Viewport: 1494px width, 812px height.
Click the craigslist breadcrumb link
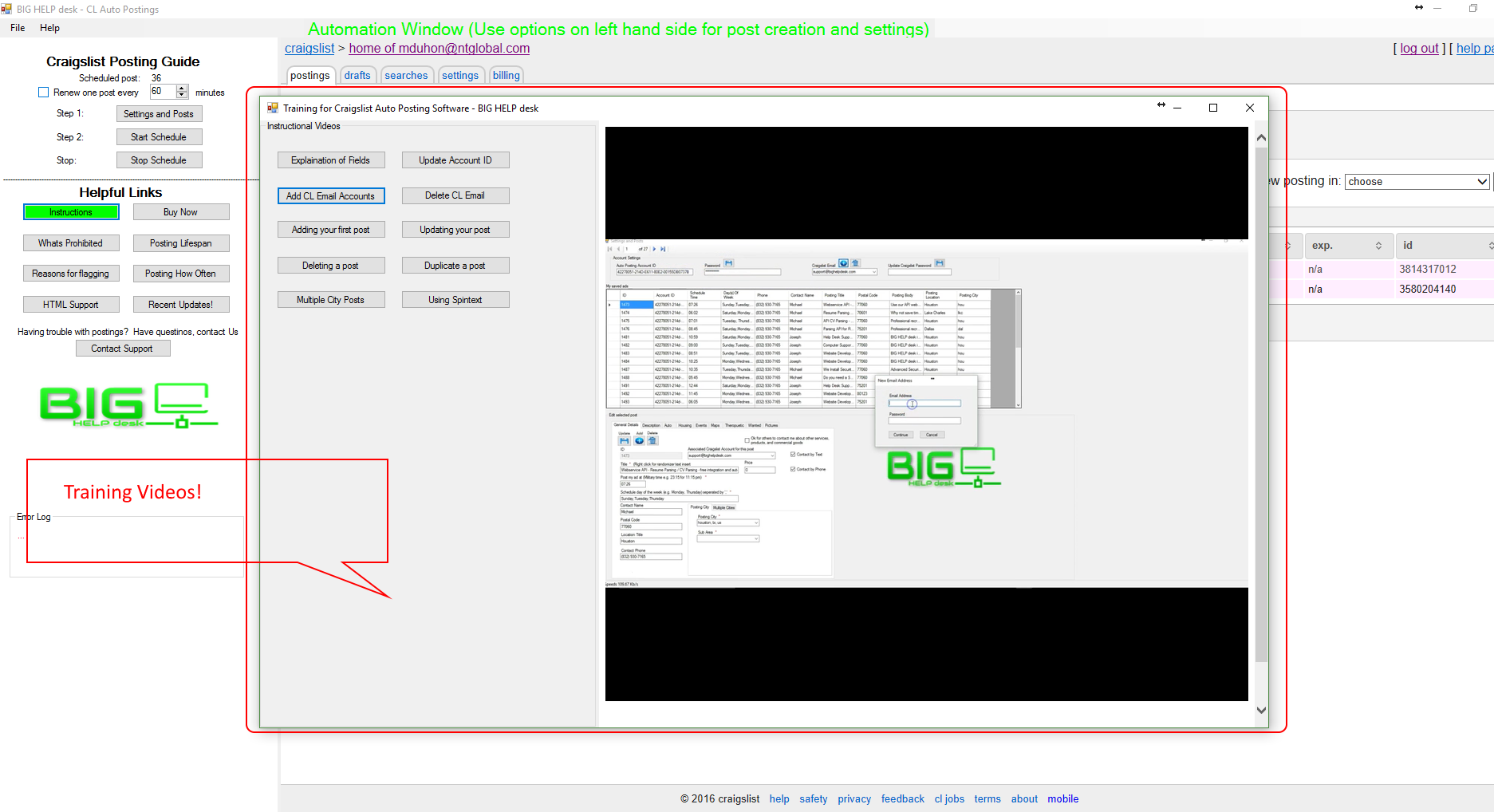[309, 49]
